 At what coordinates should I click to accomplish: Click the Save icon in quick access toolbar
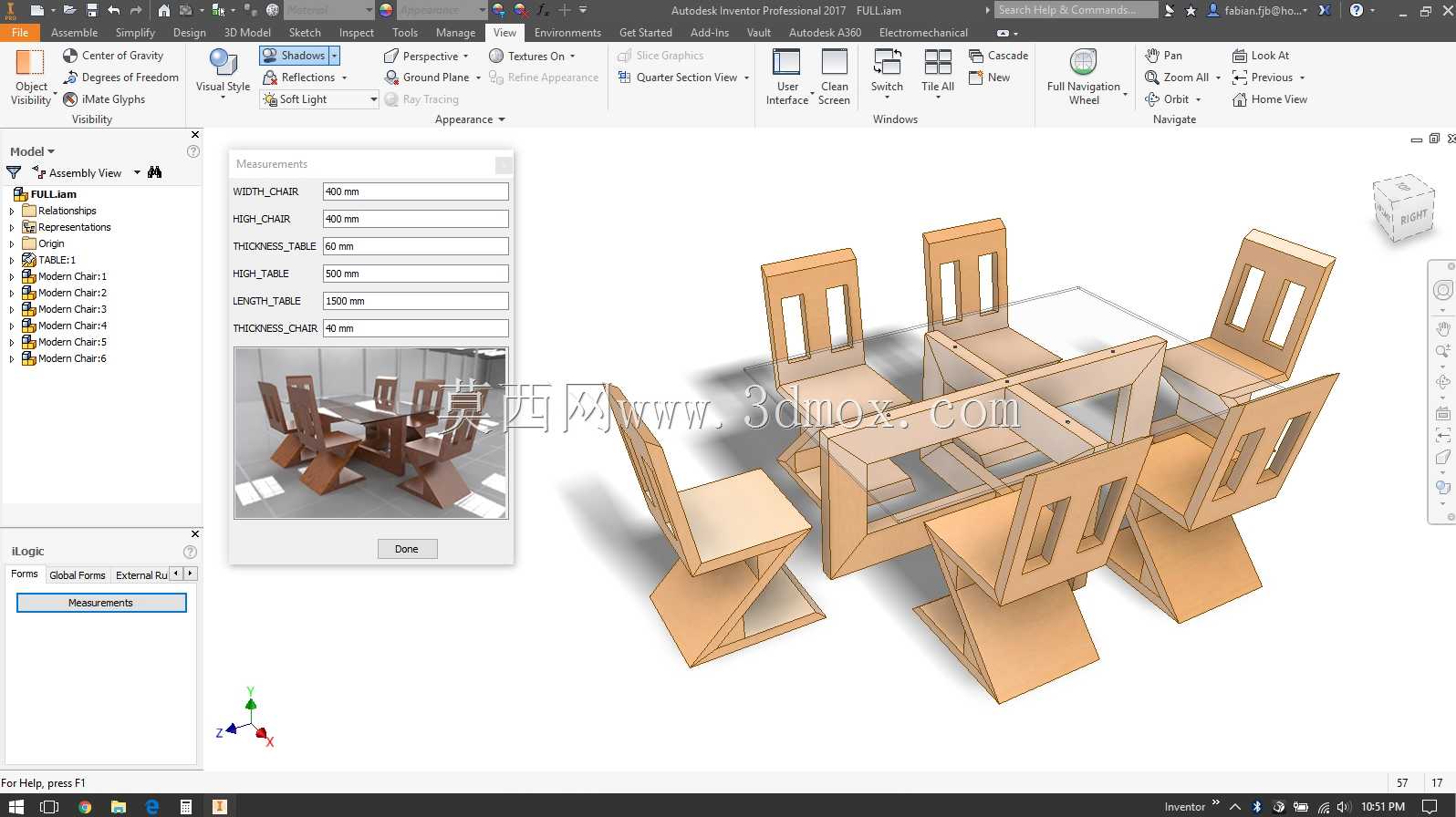91,10
